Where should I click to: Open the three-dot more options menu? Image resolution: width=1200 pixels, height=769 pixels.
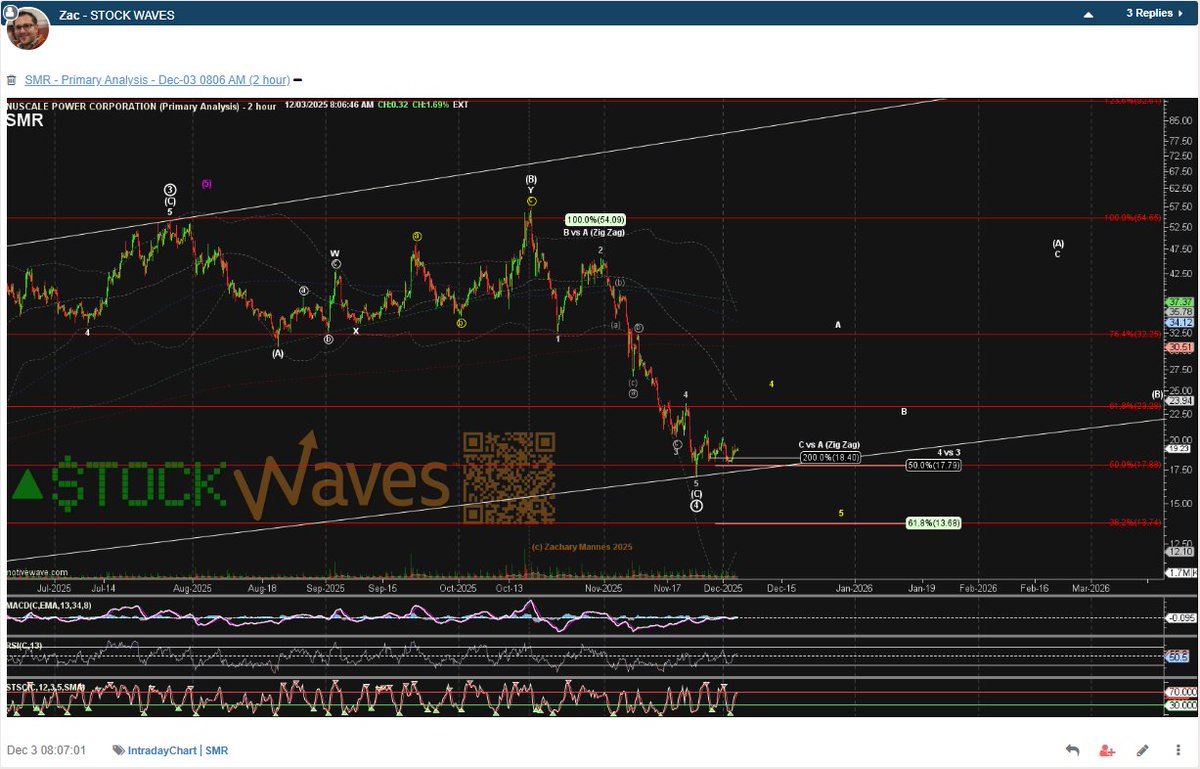(1177, 750)
